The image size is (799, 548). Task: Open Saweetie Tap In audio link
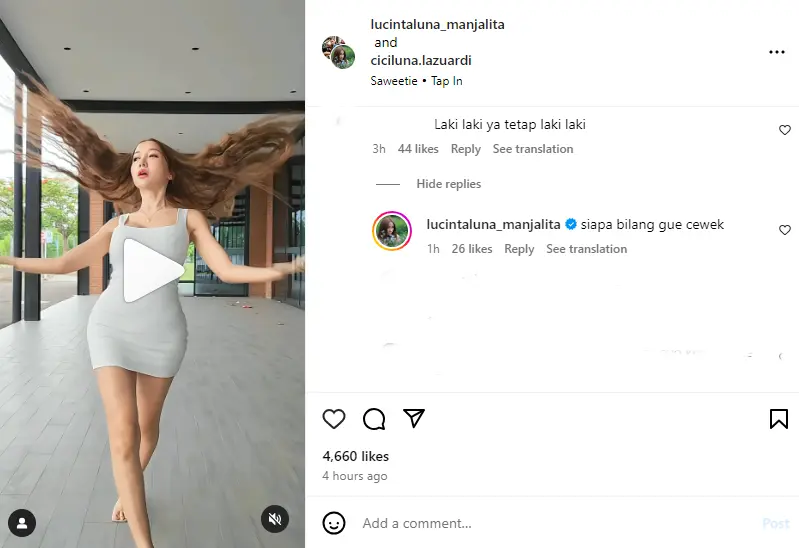(416, 81)
